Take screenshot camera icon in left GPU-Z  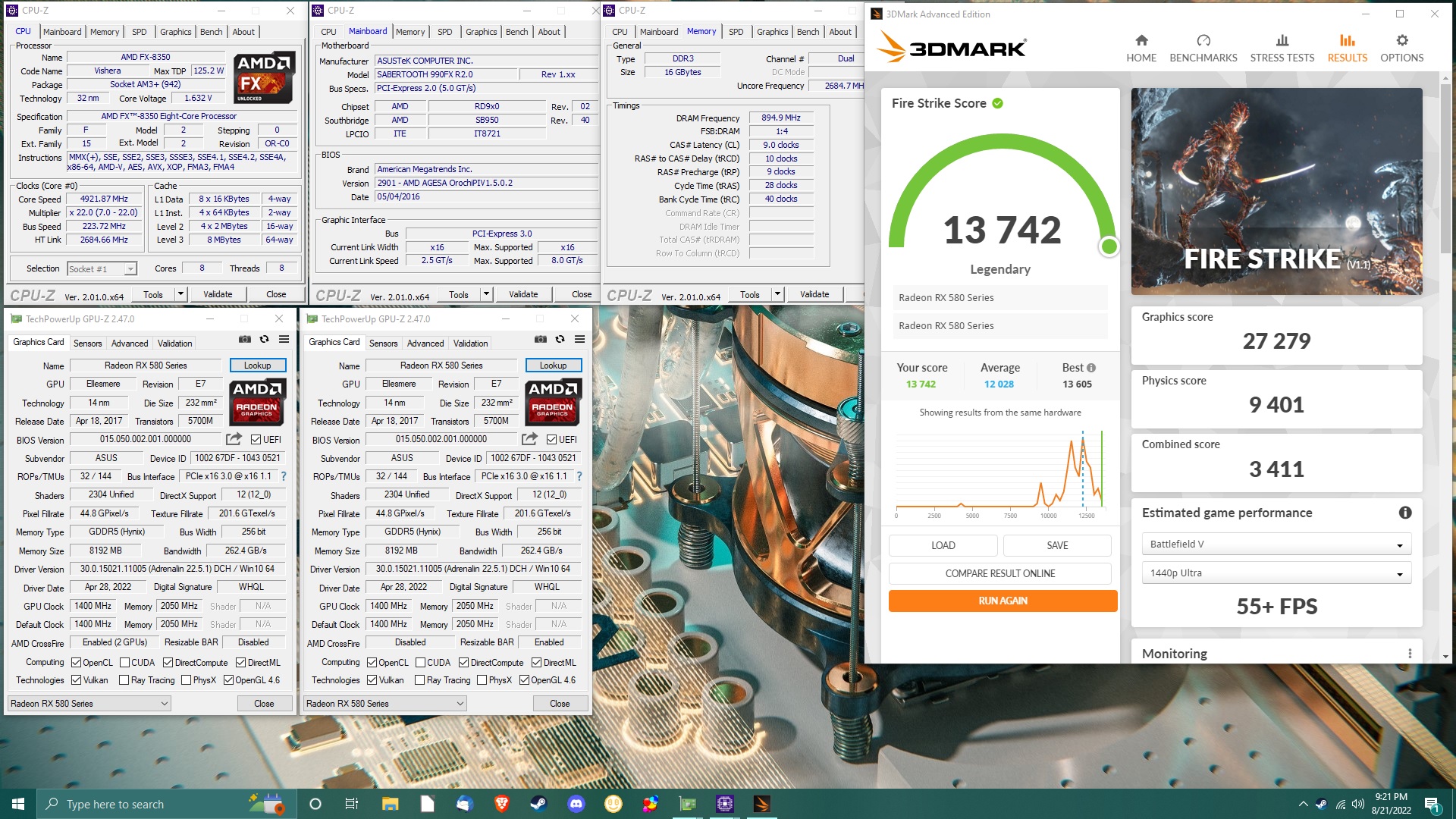point(244,340)
